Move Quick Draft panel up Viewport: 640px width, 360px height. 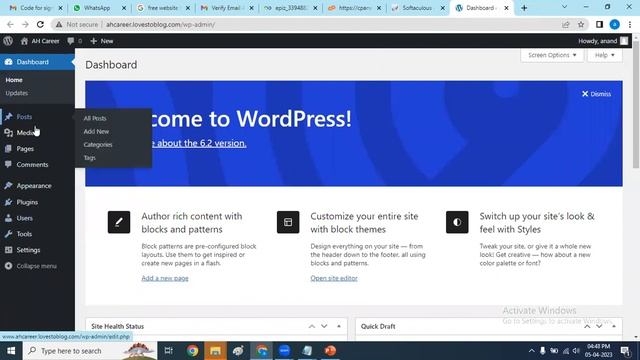587,327
